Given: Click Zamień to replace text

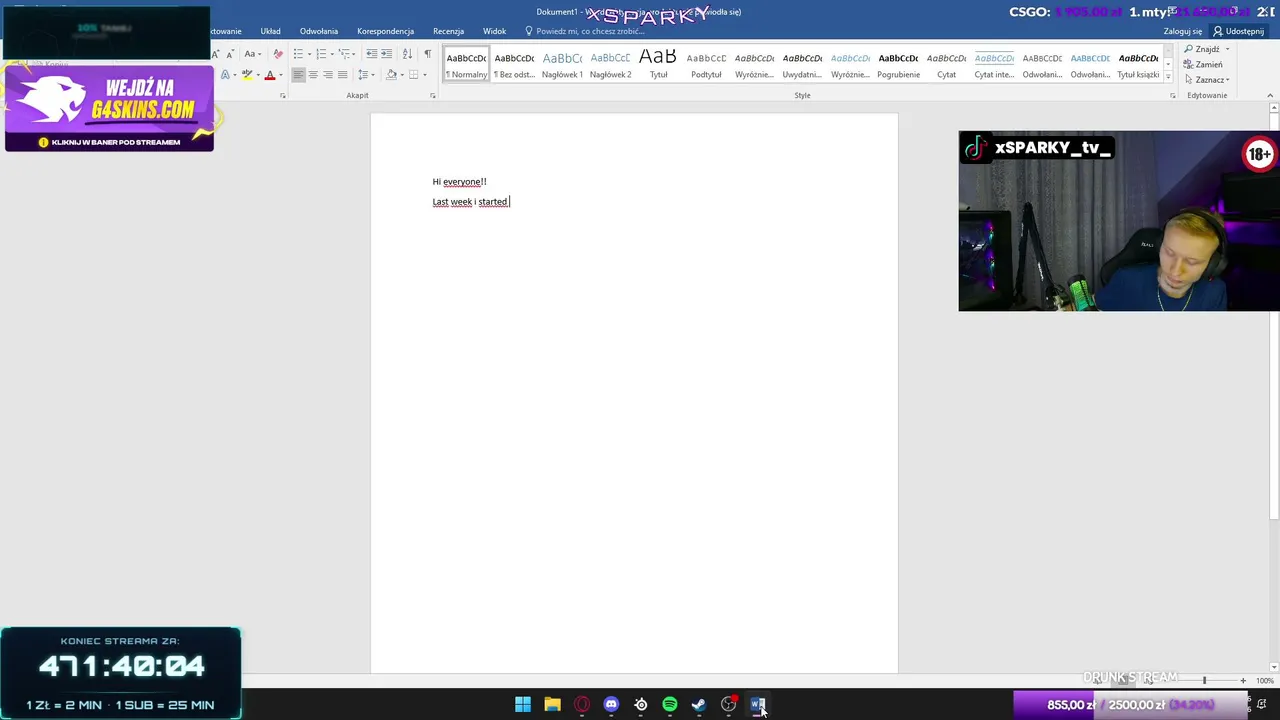Looking at the screenshot, I should 1204,65.
